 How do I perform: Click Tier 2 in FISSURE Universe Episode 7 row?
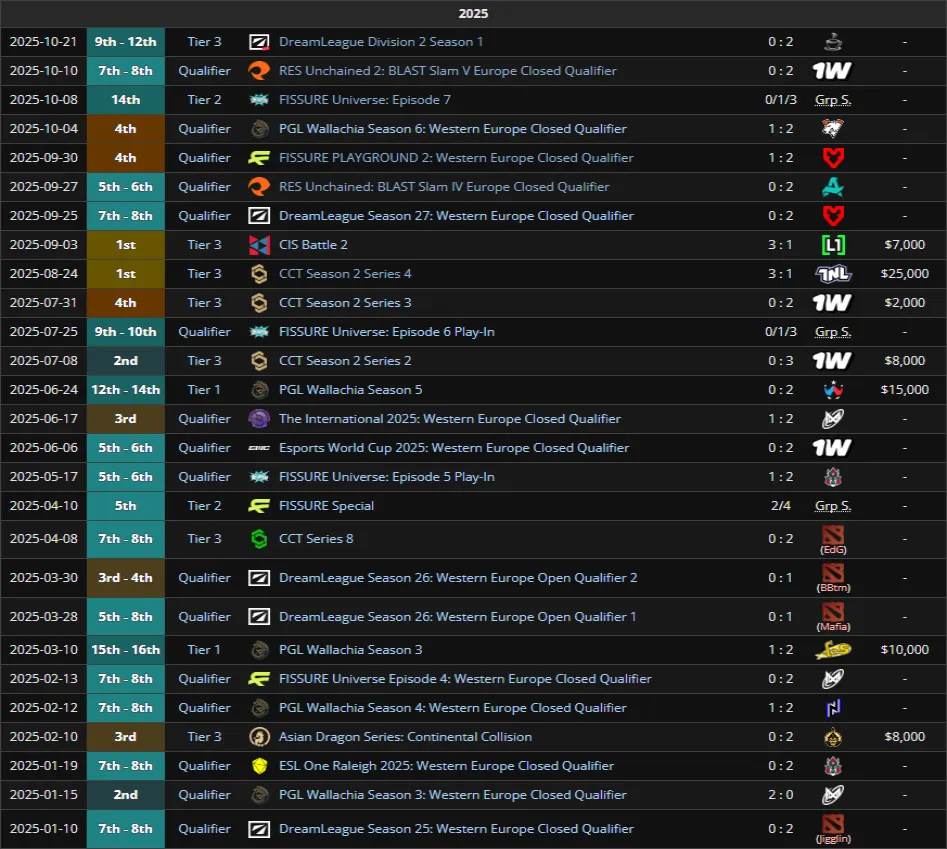[204, 100]
